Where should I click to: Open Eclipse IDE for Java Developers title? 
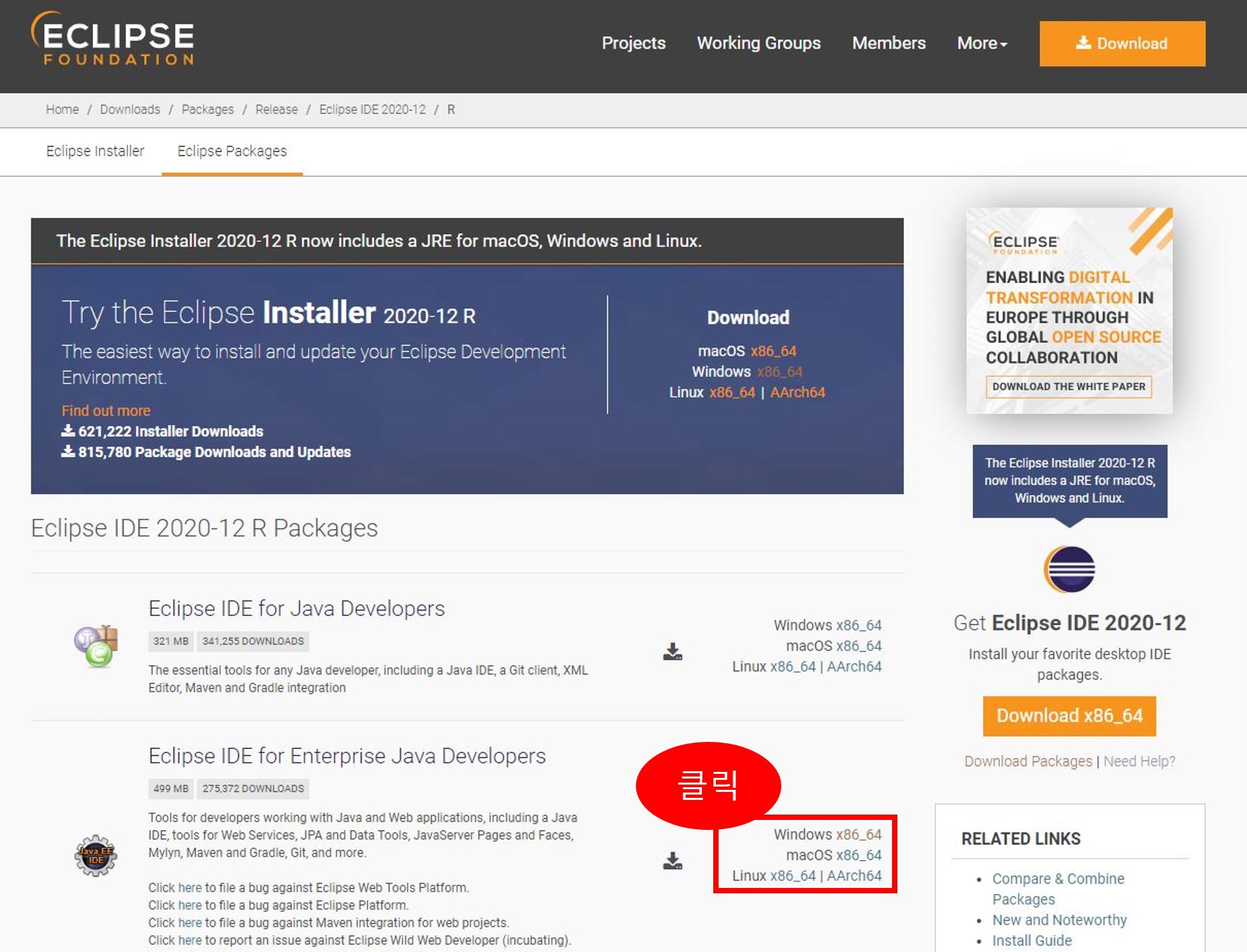click(x=296, y=608)
